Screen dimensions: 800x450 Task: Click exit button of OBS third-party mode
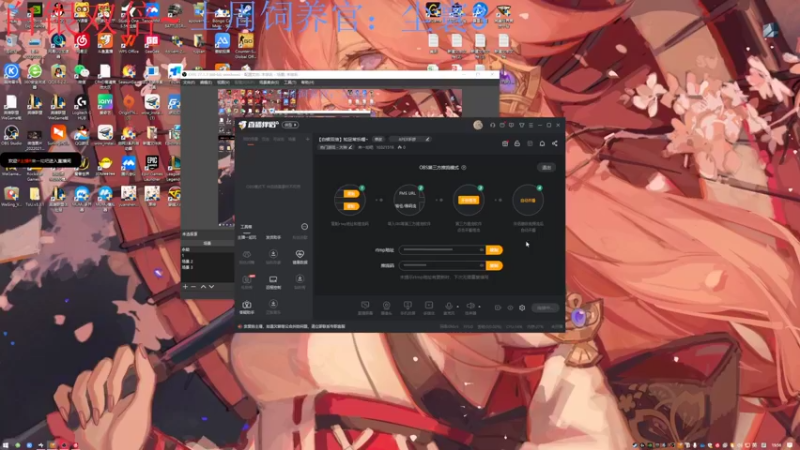click(x=546, y=167)
